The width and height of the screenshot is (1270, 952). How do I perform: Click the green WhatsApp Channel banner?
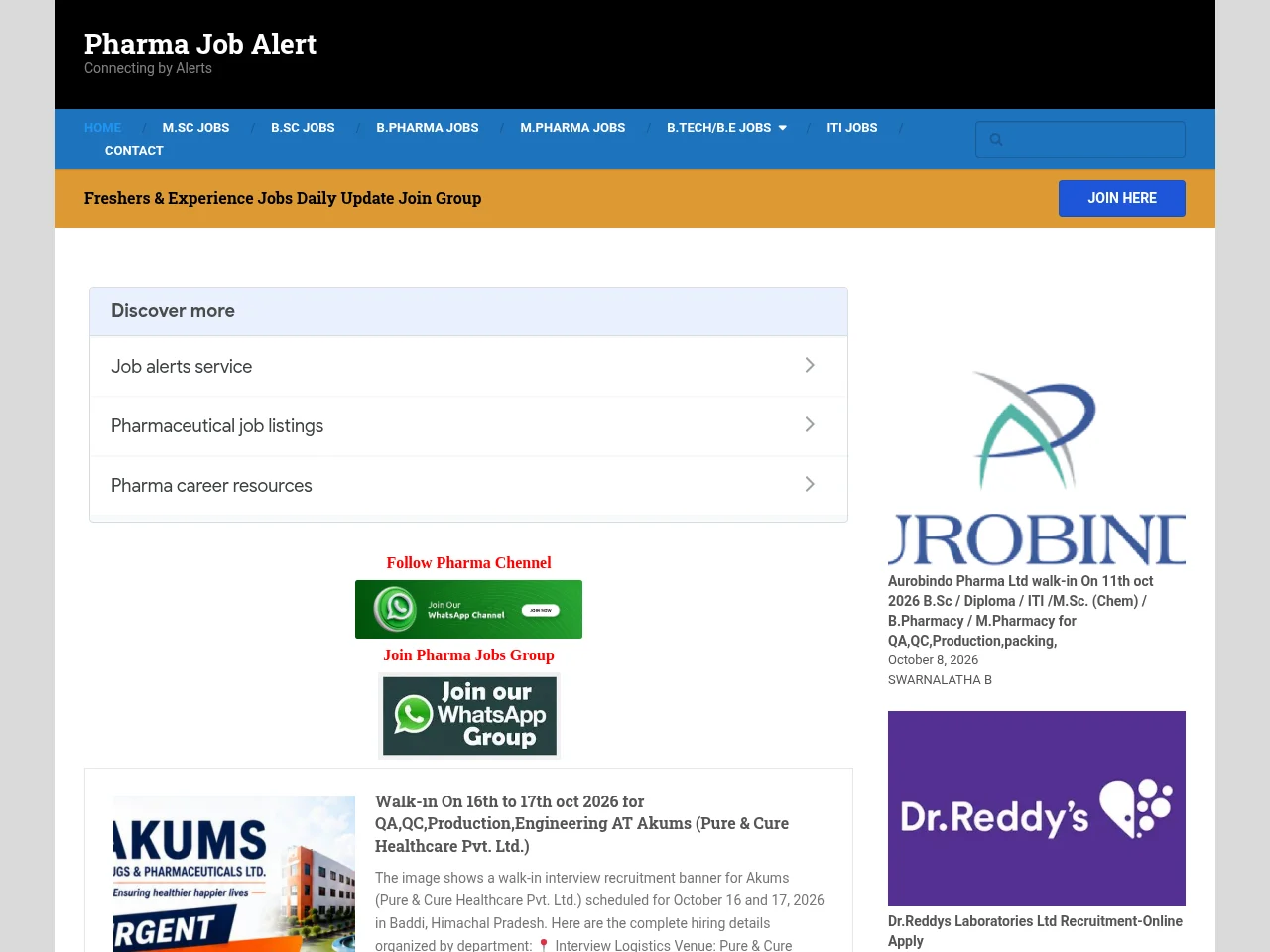pos(468,609)
